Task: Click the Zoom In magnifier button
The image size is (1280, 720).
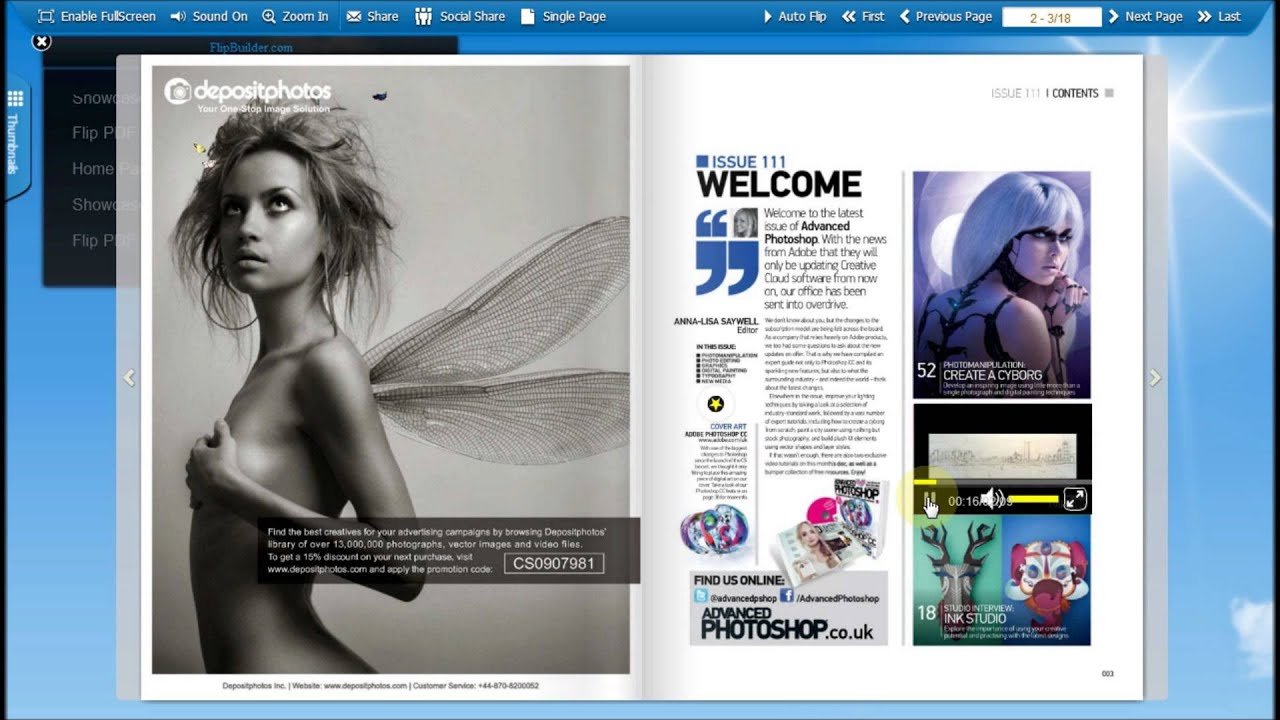Action: point(295,16)
